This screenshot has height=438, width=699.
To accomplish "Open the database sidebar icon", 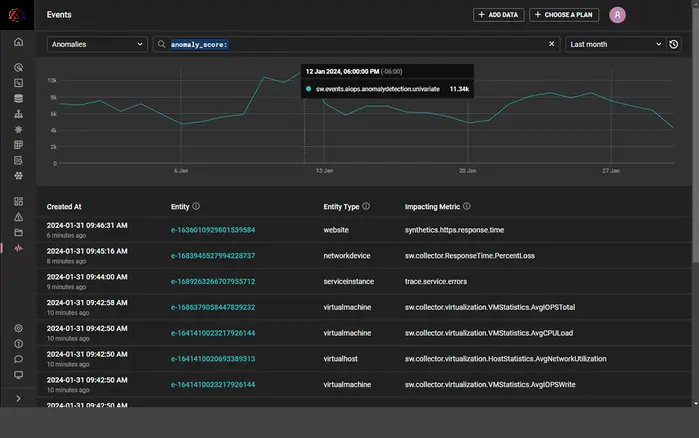I will (18, 98).
